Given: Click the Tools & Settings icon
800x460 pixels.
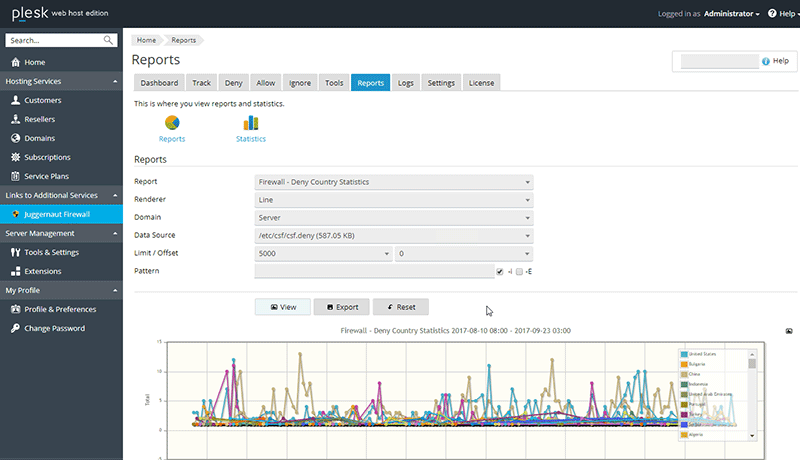Looking at the screenshot, I should point(15,252).
